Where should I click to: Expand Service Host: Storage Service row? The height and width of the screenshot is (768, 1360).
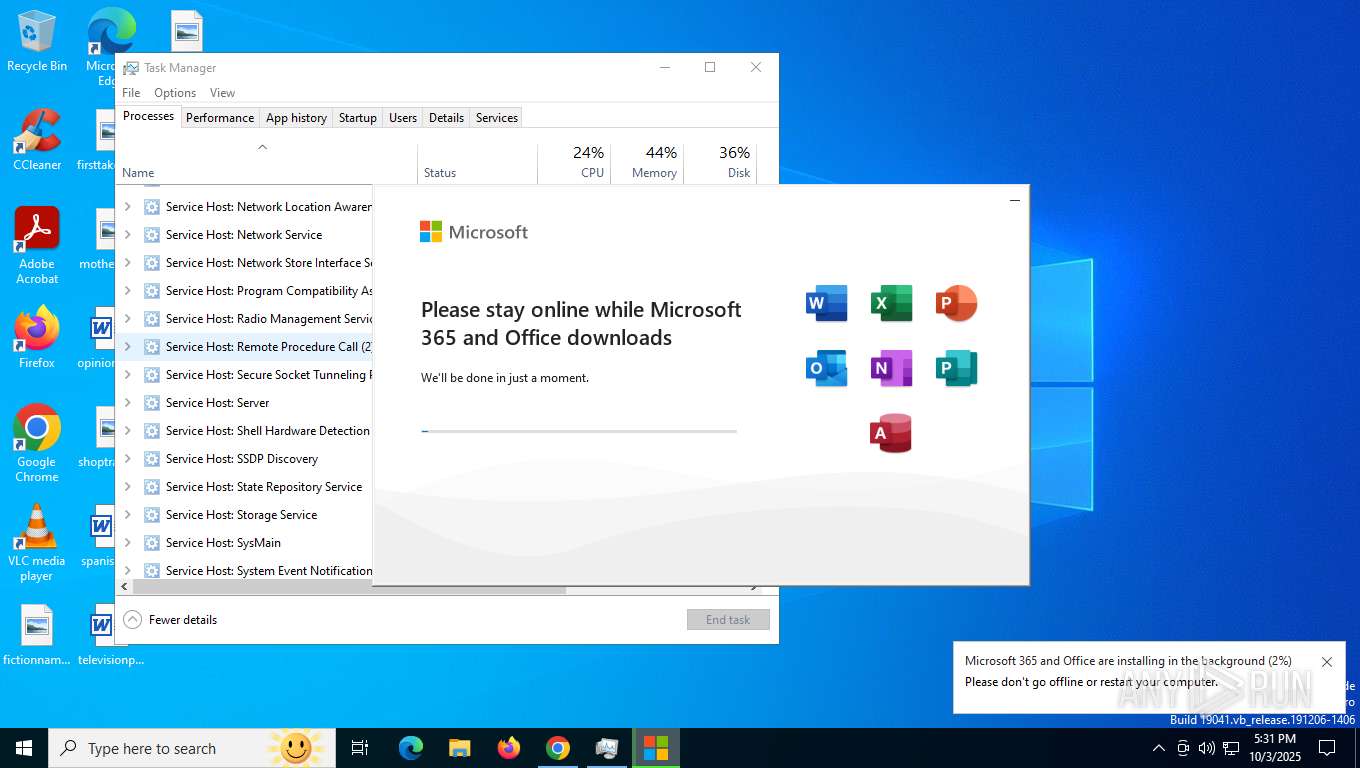coord(127,515)
